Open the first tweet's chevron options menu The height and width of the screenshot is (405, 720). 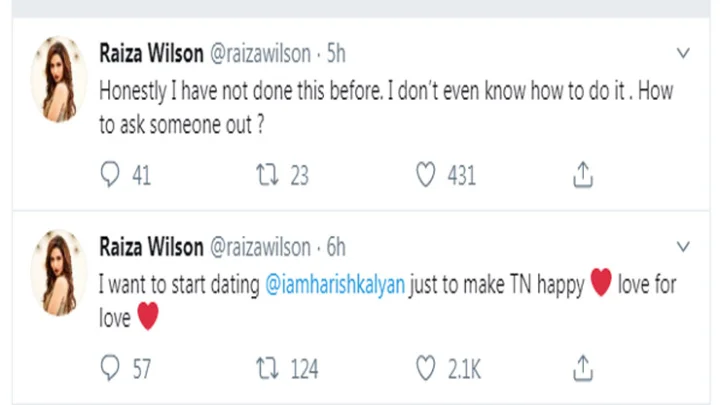(683, 52)
